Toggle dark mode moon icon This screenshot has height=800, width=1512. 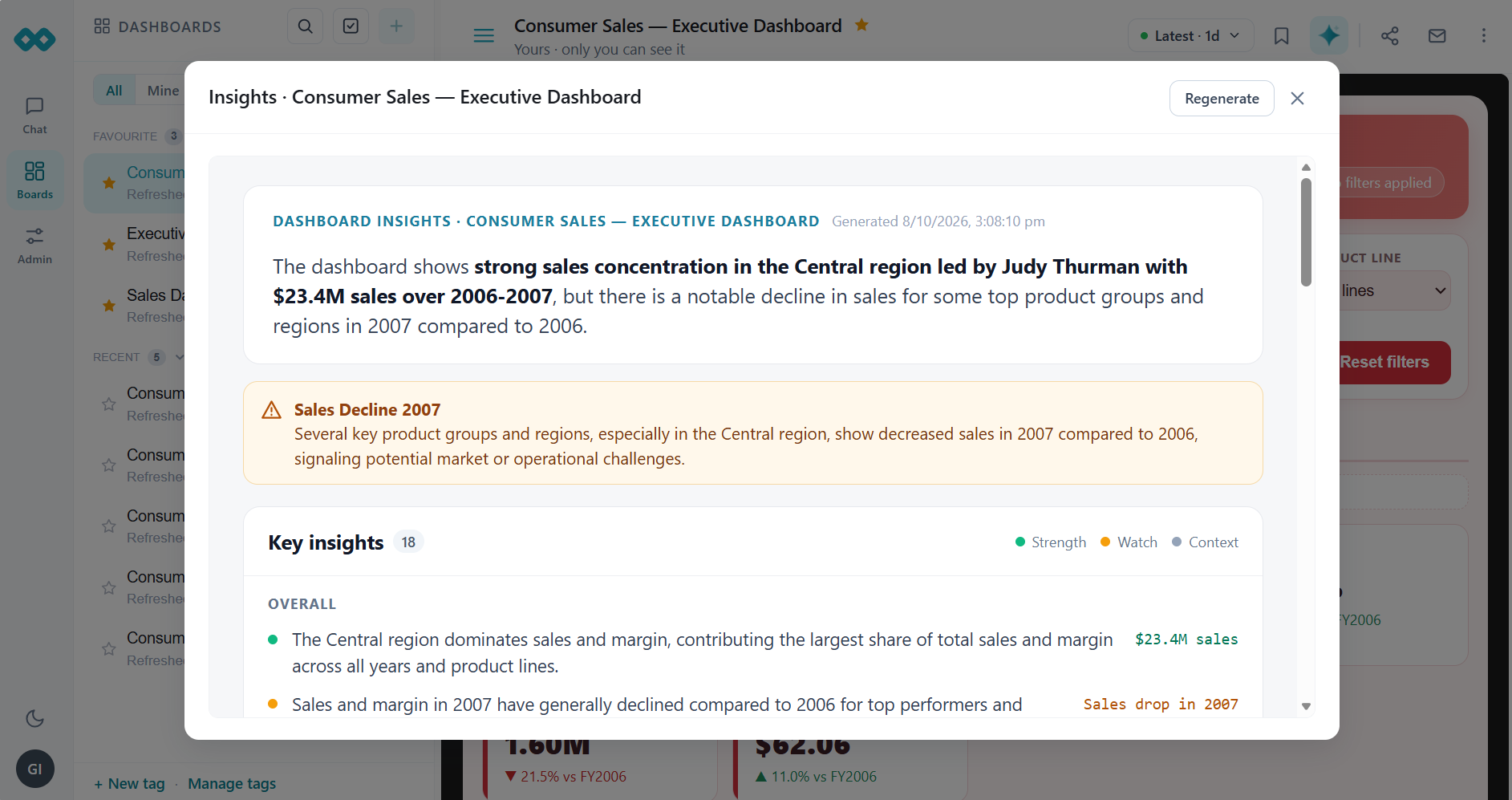[34, 718]
